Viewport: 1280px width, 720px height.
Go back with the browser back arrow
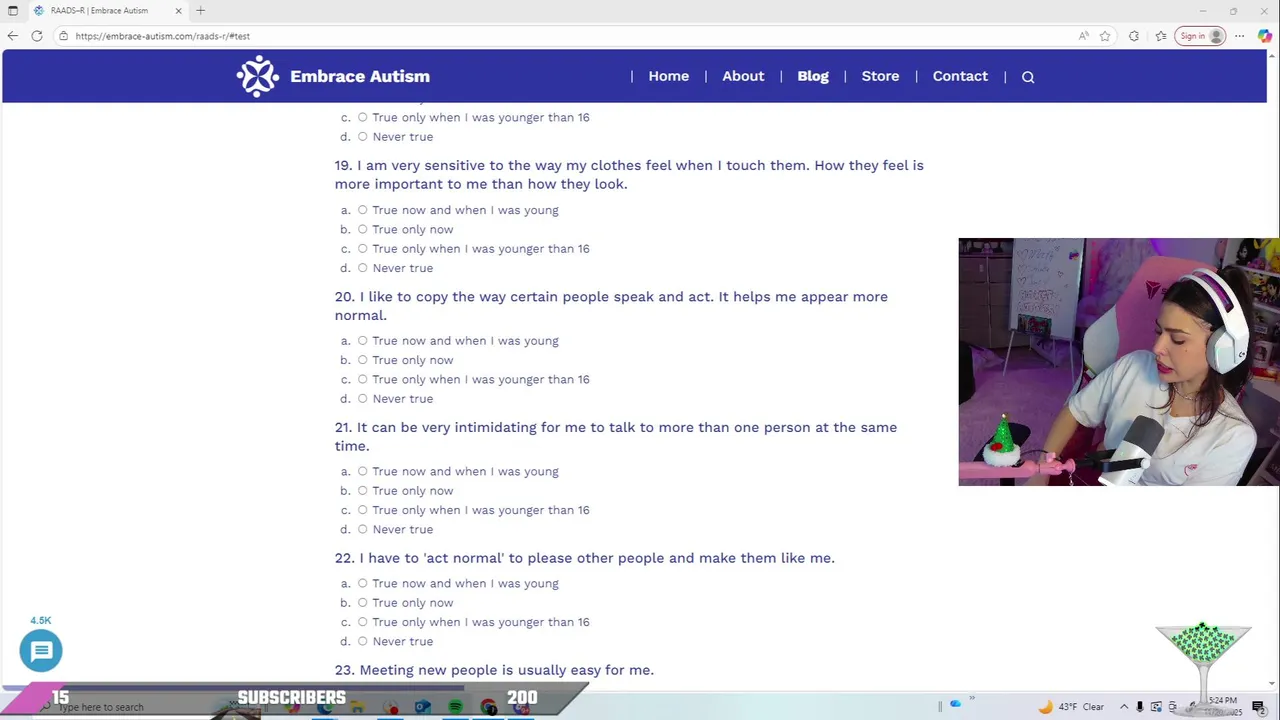coord(13,36)
